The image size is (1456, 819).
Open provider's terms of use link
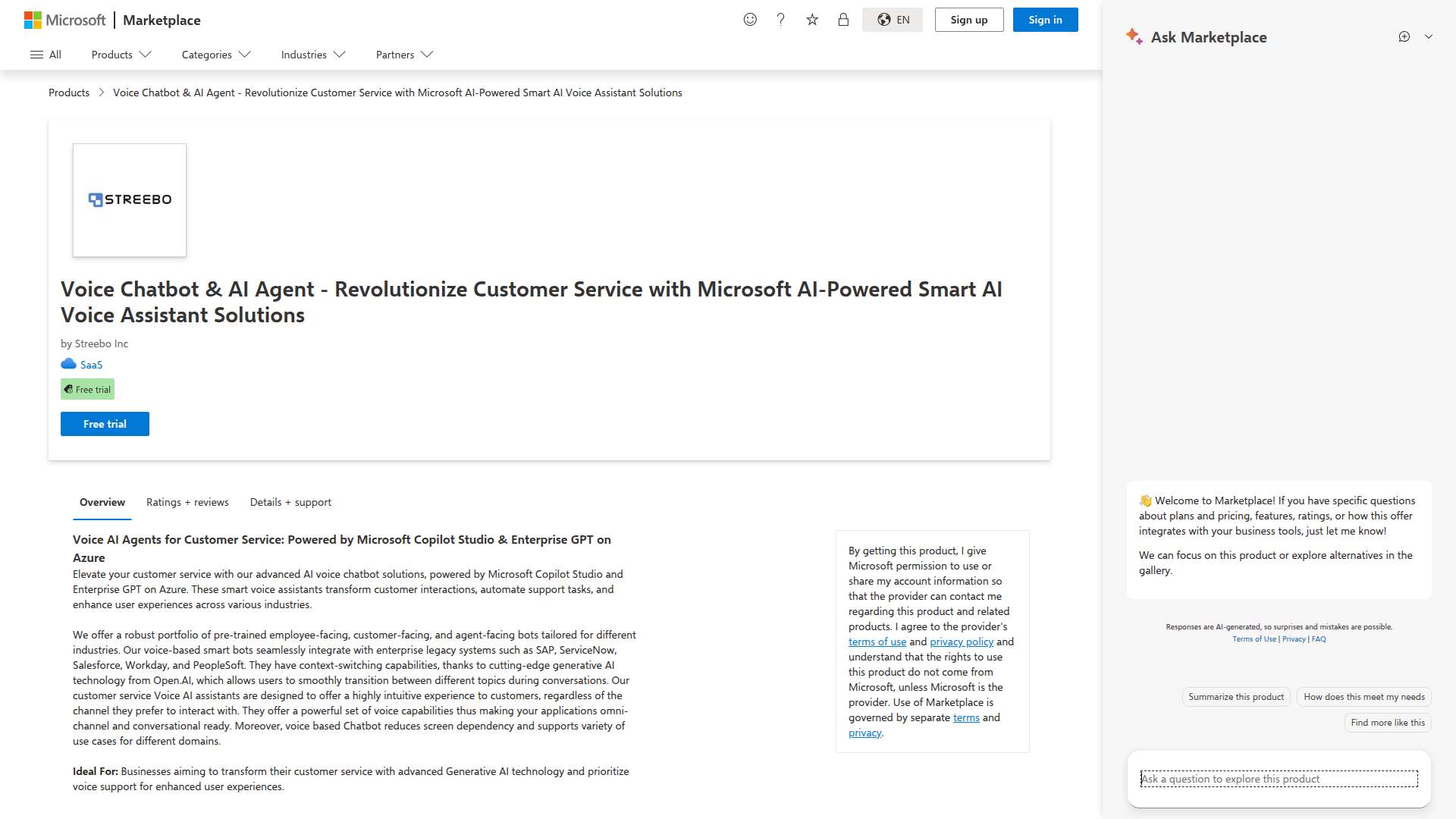[x=877, y=642]
